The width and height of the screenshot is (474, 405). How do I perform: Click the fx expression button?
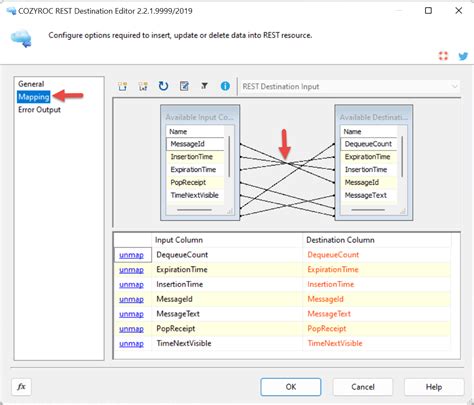click(21, 387)
